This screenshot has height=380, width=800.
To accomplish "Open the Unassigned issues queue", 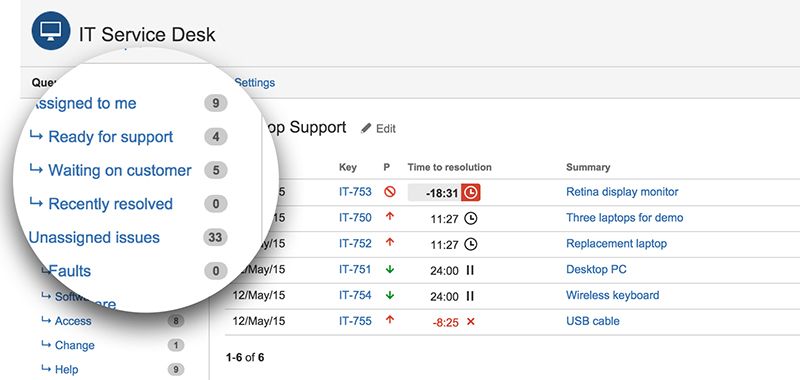I will [x=94, y=238].
